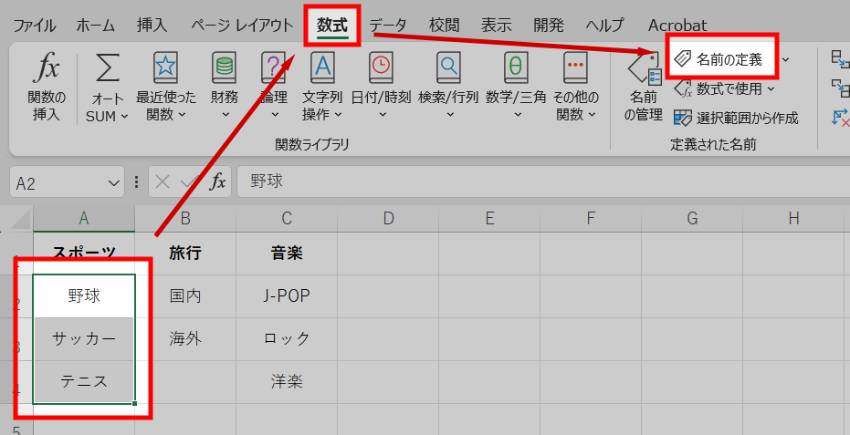Viewport: 850px width, 435px height.
Task: Open the 財務 functions book icon
Action: [224, 68]
